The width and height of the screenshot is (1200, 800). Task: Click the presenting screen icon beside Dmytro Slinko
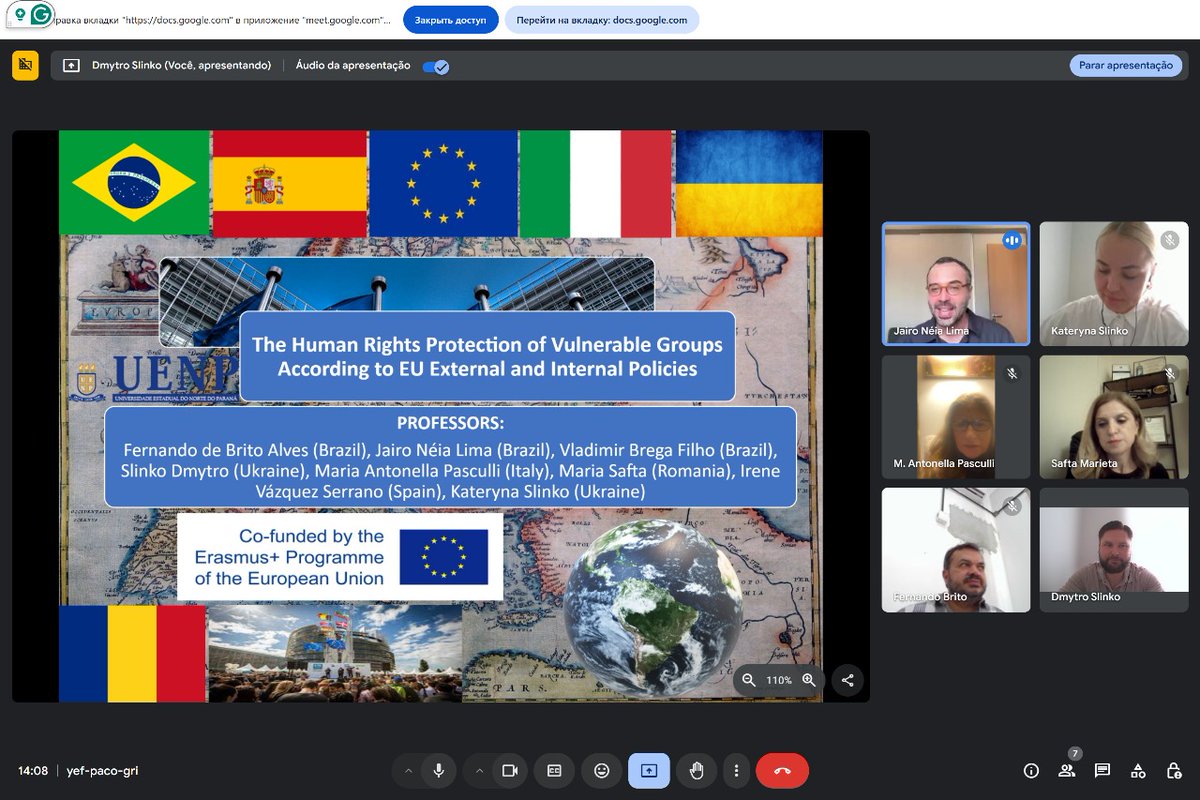tap(71, 65)
